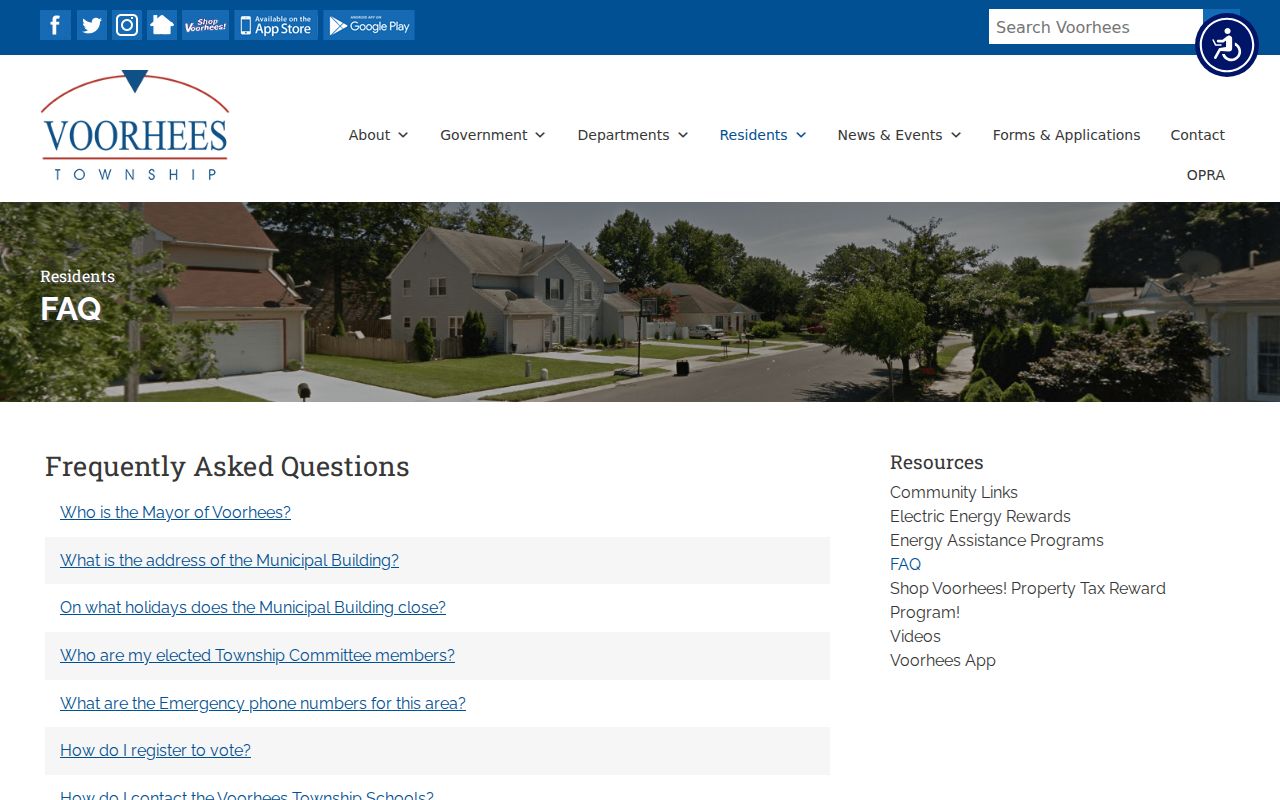The height and width of the screenshot is (800, 1280).
Task: Open the Contact menu item
Action: [1197, 135]
